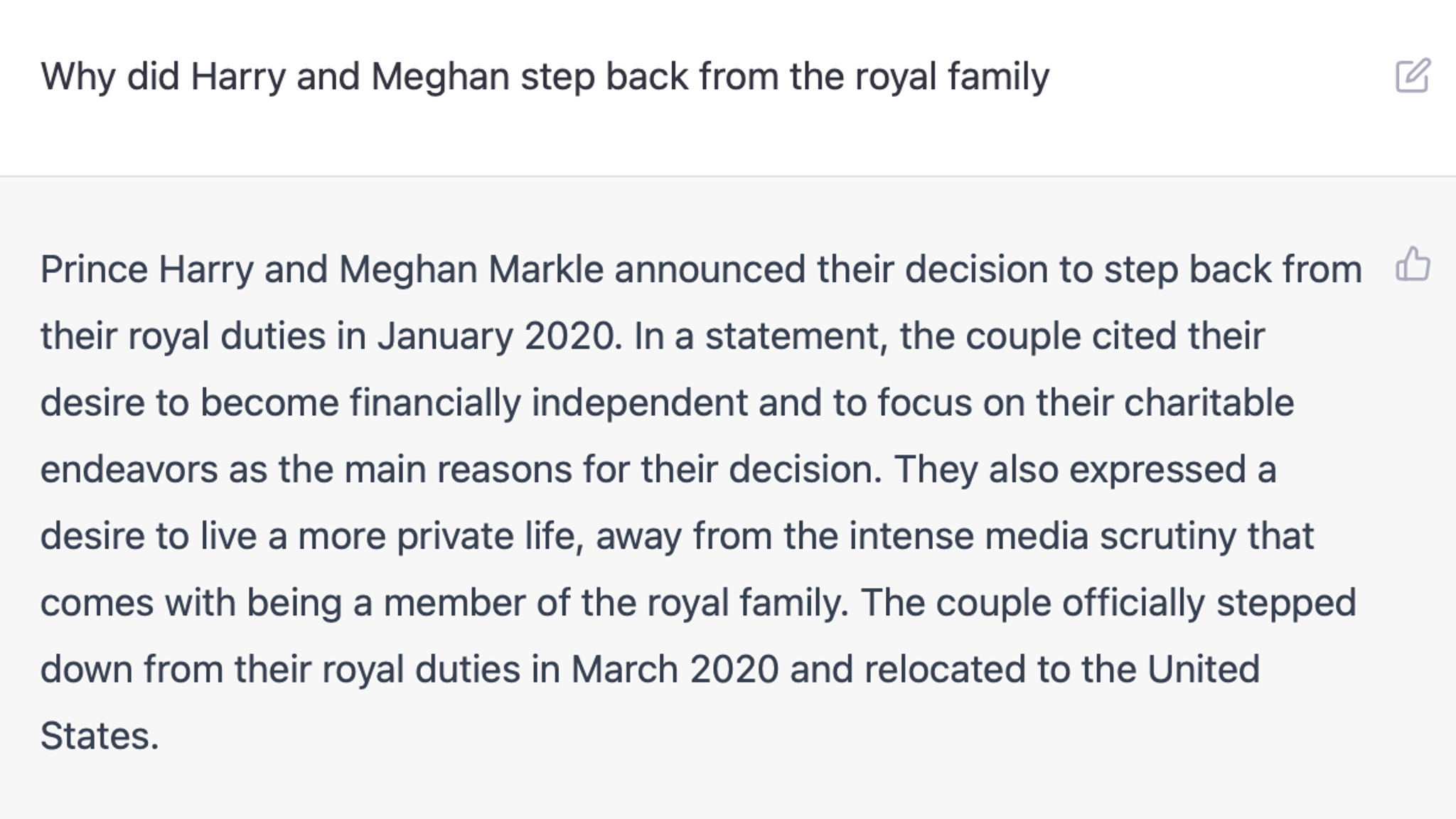Screen dimensions: 1456x819
Task: Click the edit message pencil icon
Action: (x=1412, y=76)
